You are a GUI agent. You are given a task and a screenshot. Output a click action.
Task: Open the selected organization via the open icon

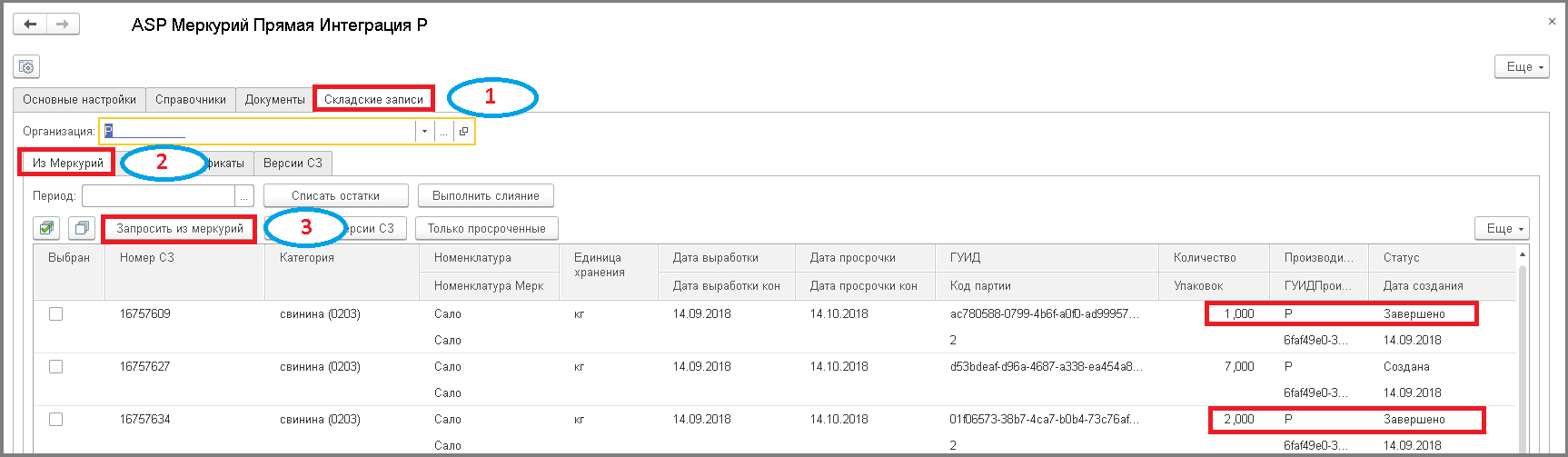coord(463,132)
